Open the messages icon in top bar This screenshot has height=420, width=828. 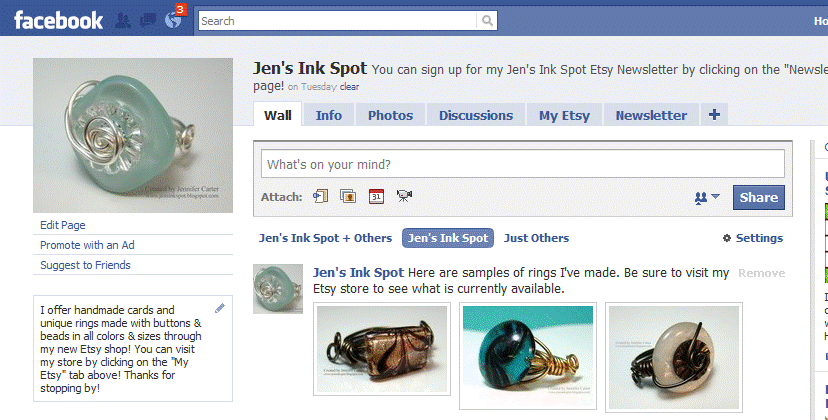(151, 20)
